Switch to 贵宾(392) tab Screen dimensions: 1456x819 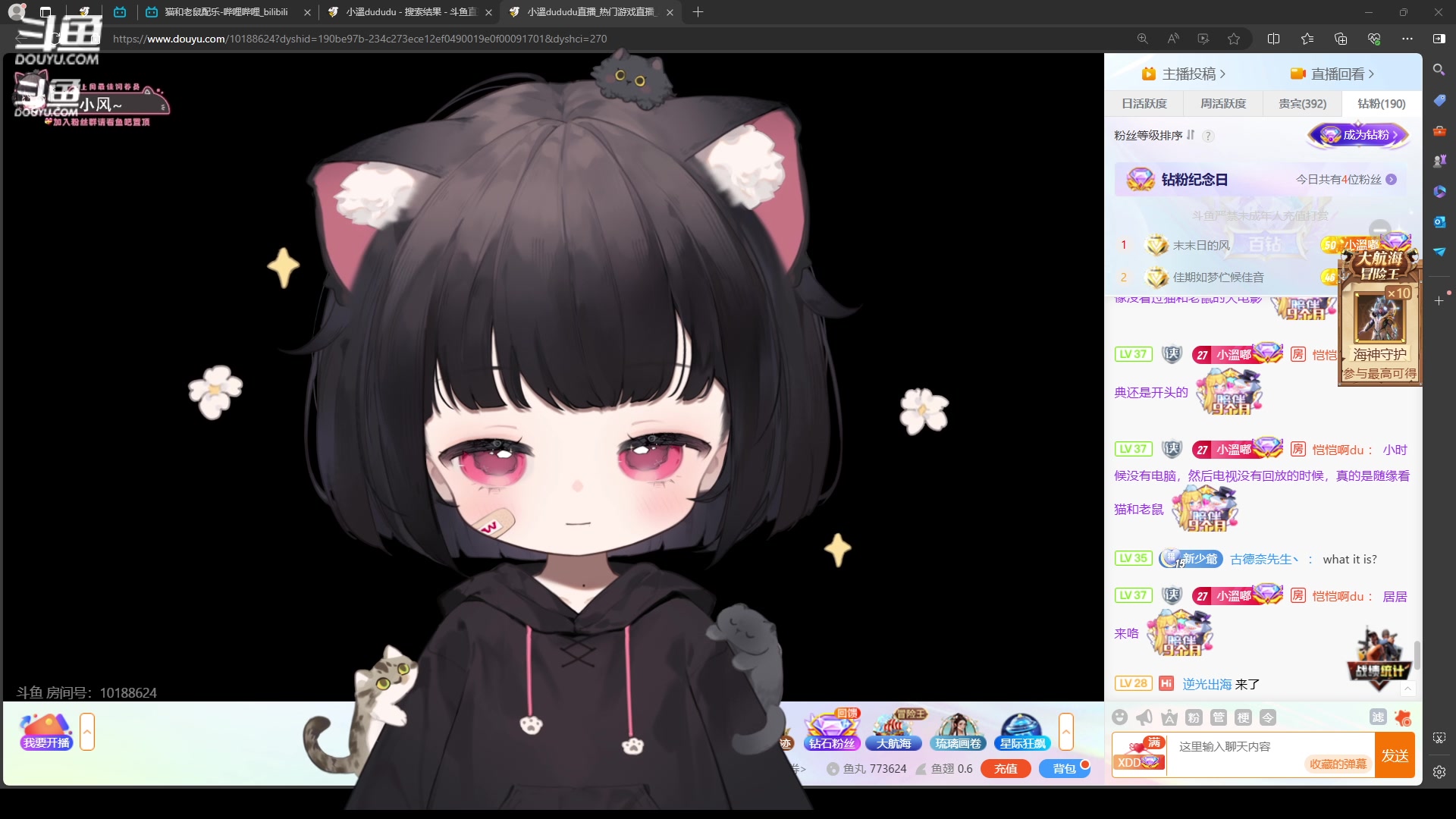1302,103
